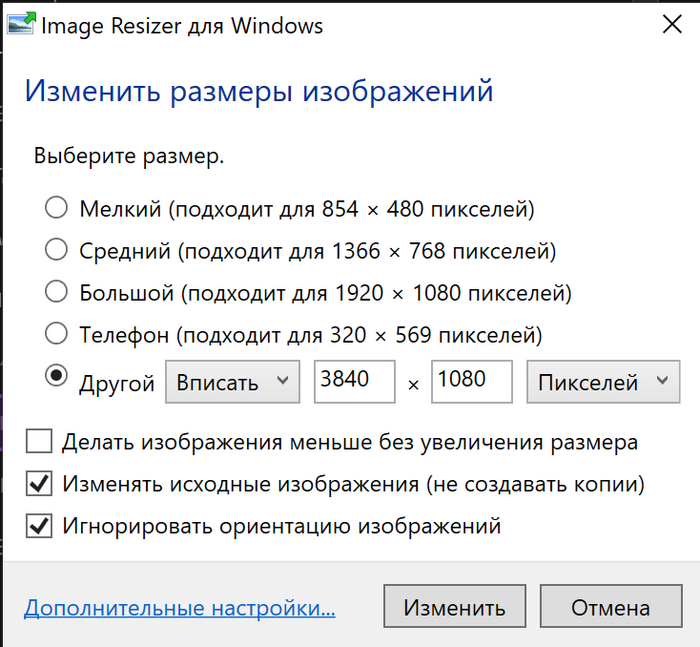Pick the Большой 1920 × 1080 size preset
The image size is (700, 647).
point(57,292)
